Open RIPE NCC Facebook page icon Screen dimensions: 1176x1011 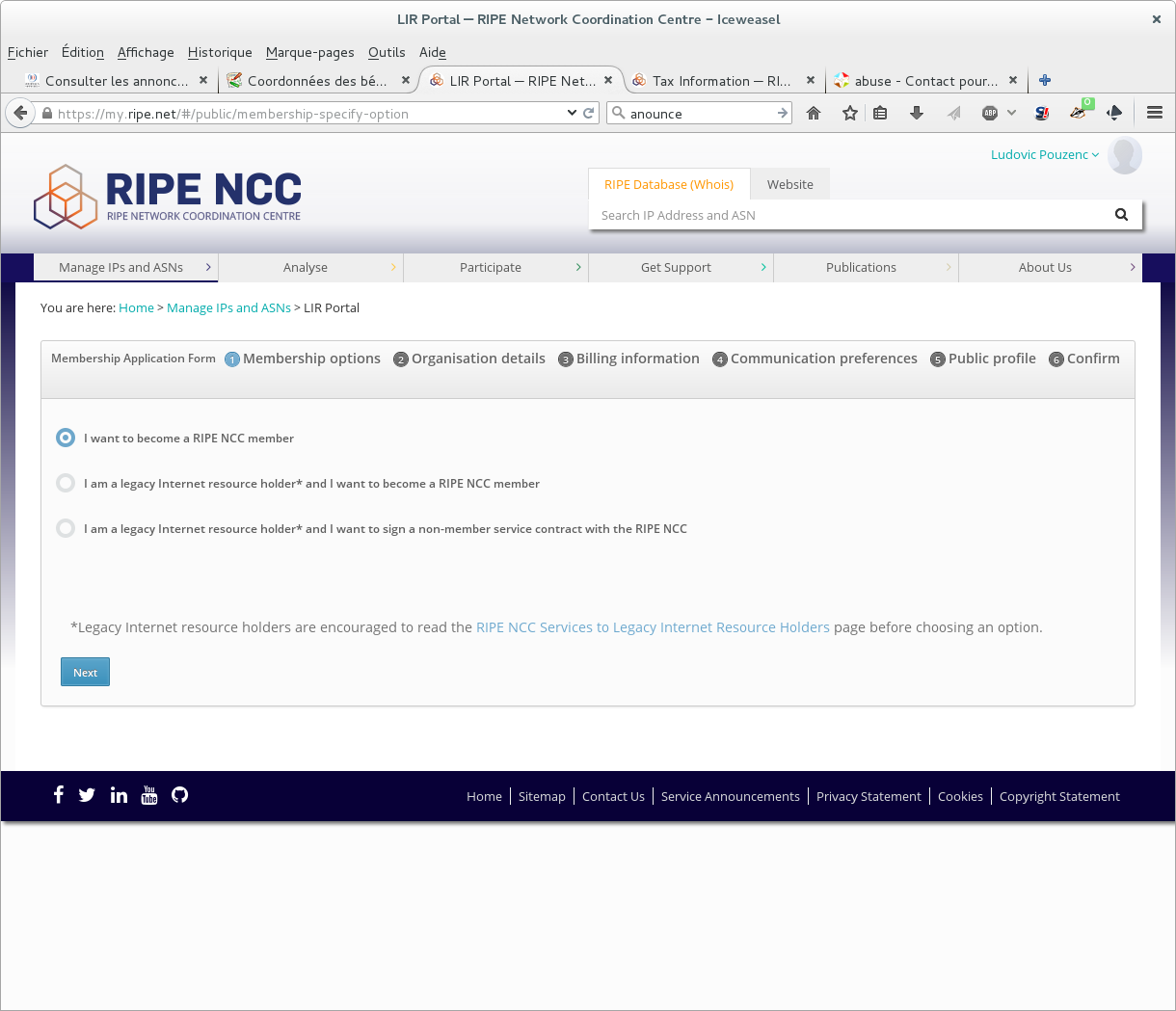click(59, 794)
